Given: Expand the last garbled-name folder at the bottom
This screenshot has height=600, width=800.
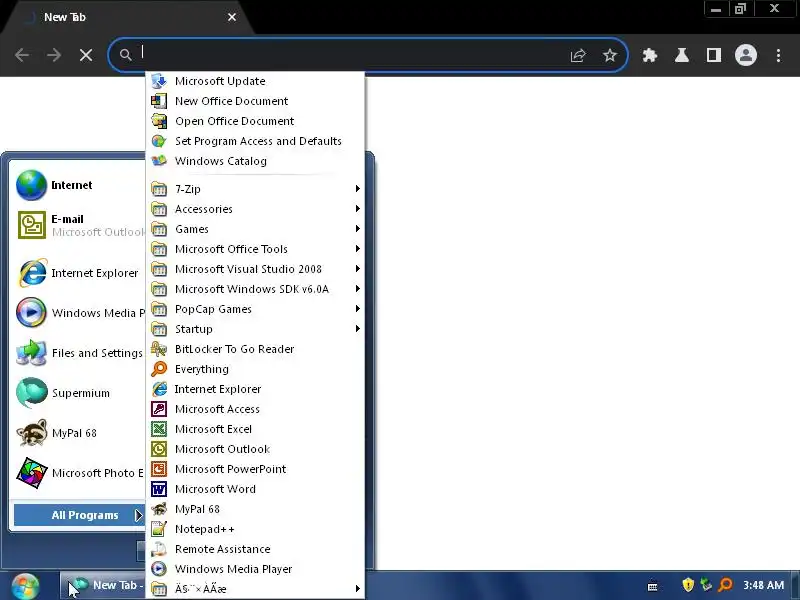Looking at the screenshot, I should 255,589.
